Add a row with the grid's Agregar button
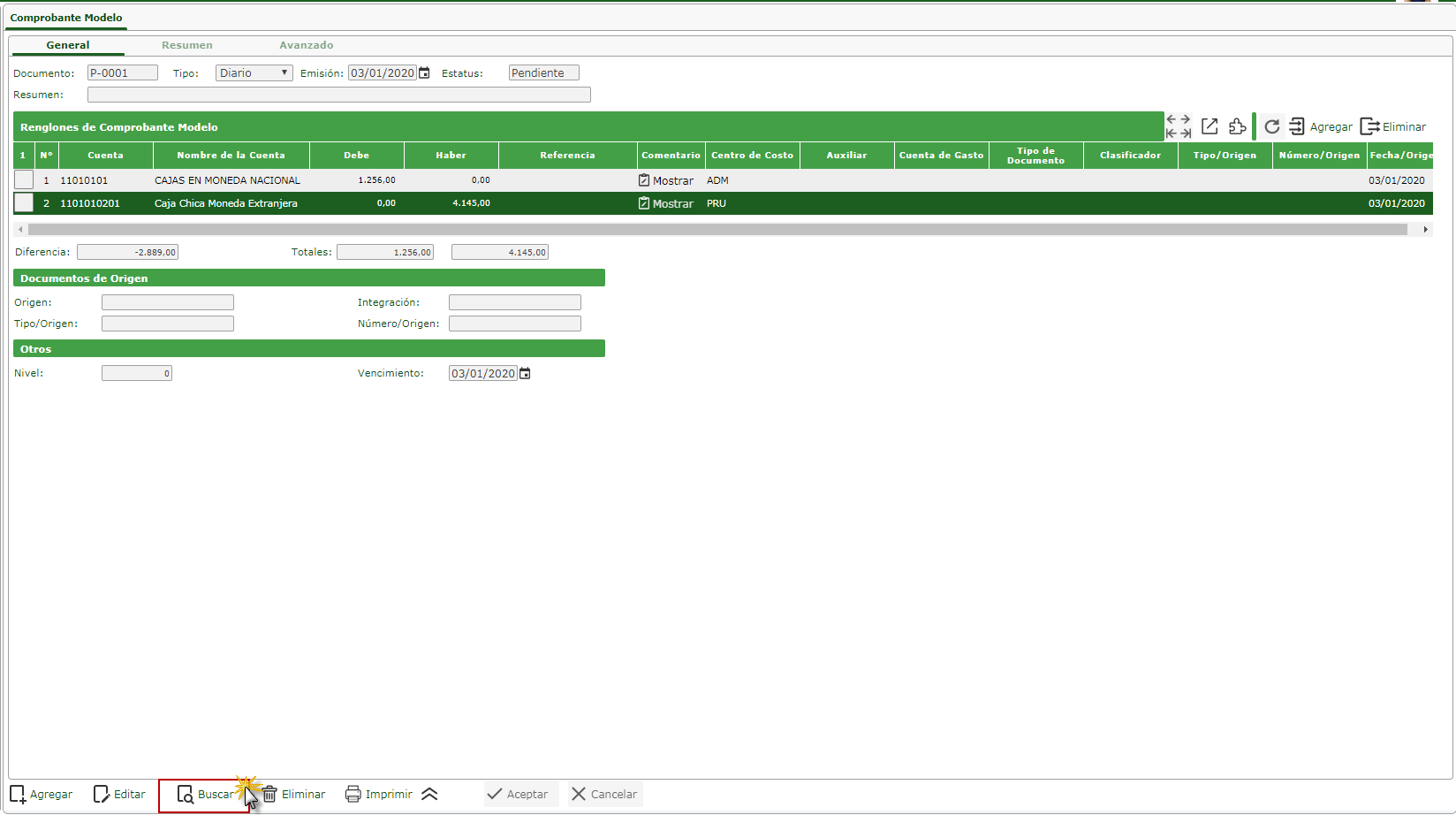The height and width of the screenshot is (815, 1456). [1321, 126]
